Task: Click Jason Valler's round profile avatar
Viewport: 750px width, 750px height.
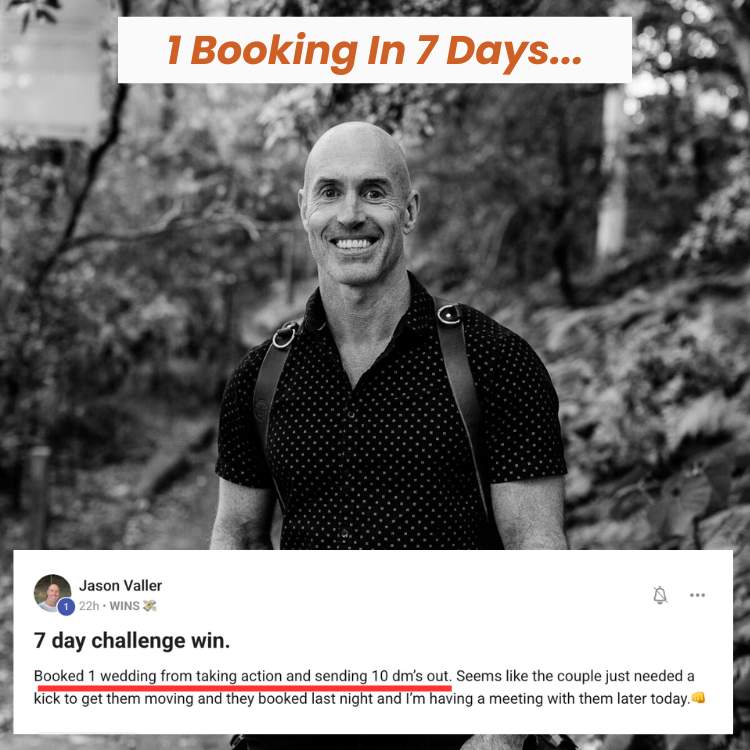Action: click(x=53, y=593)
